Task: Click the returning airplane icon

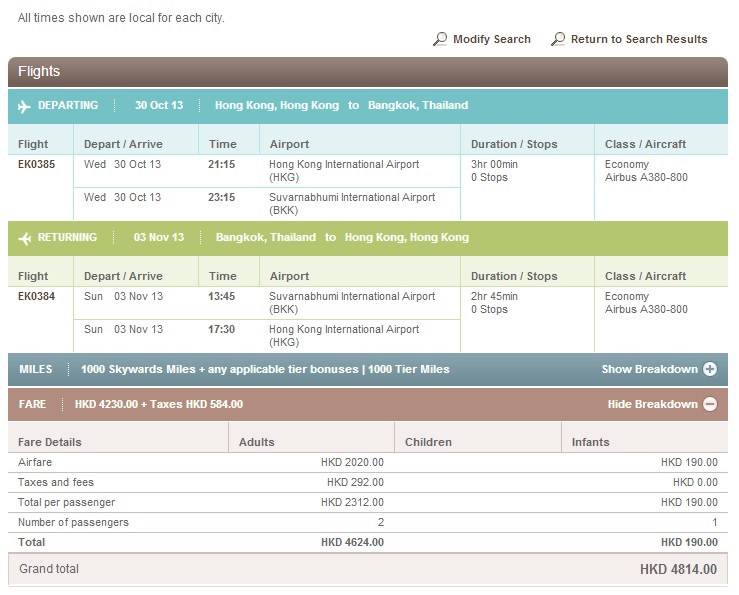Action: (25, 238)
